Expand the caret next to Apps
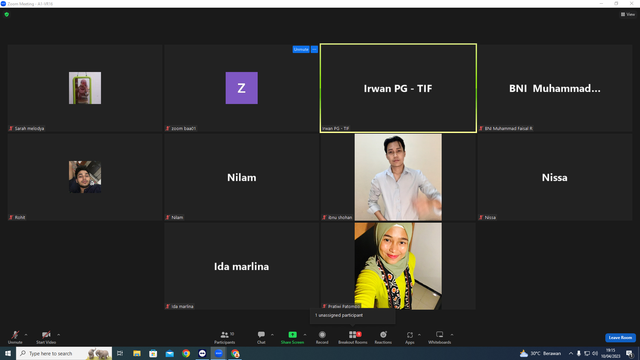The height and width of the screenshot is (360, 640). (x=419, y=335)
